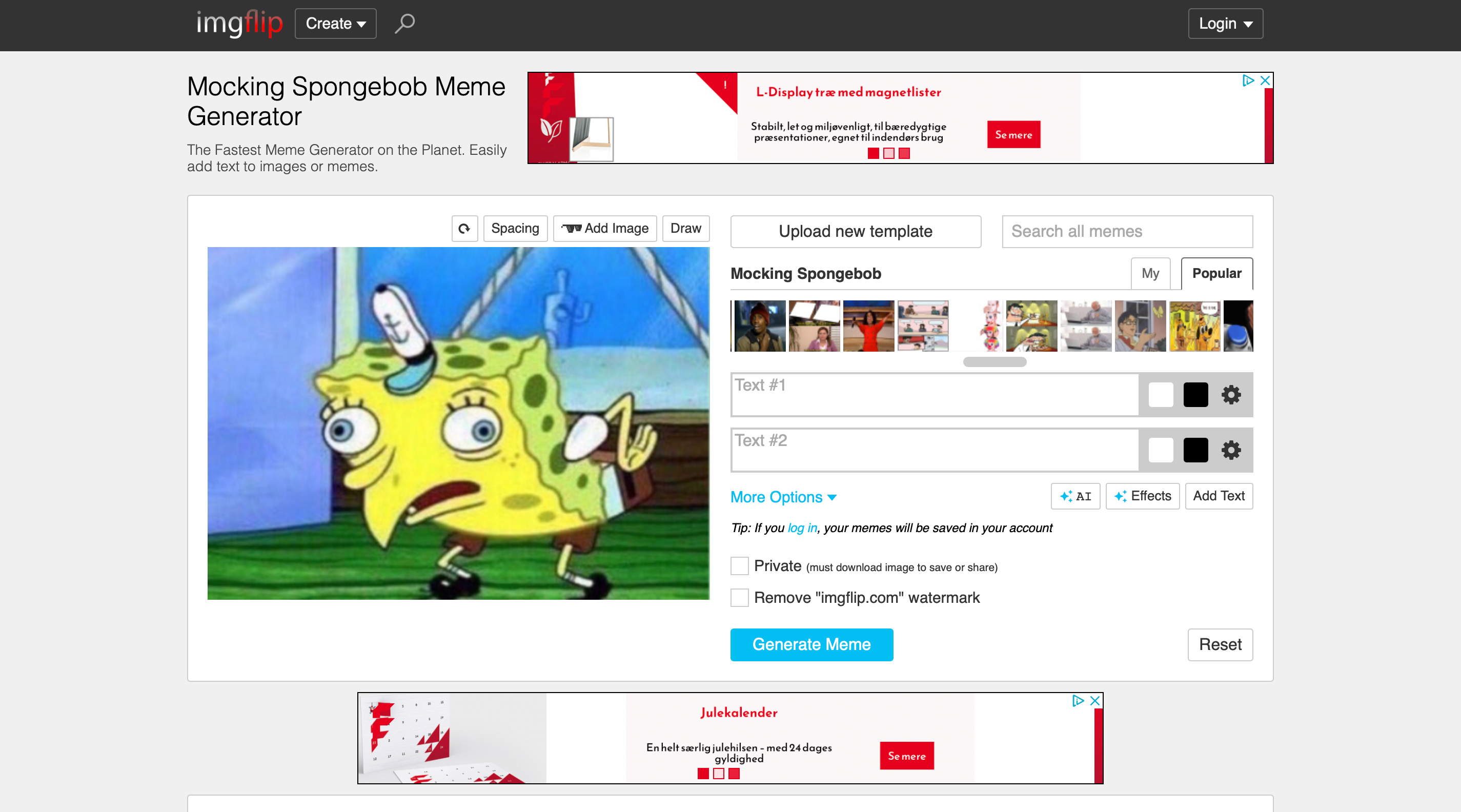Open settings gear for Text #1
Image resolution: width=1461 pixels, height=812 pixels.
[1231, 395]
